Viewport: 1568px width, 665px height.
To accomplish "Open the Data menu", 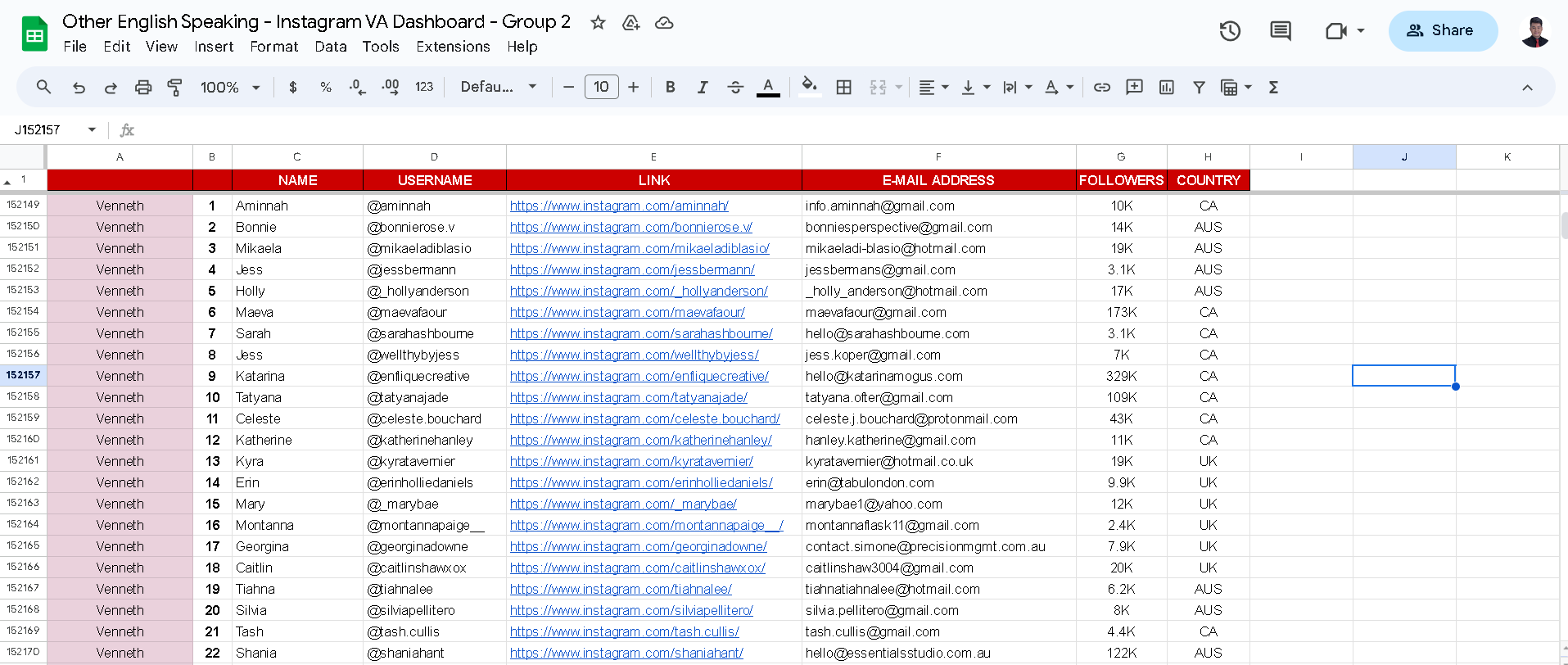I will (331, 47).
